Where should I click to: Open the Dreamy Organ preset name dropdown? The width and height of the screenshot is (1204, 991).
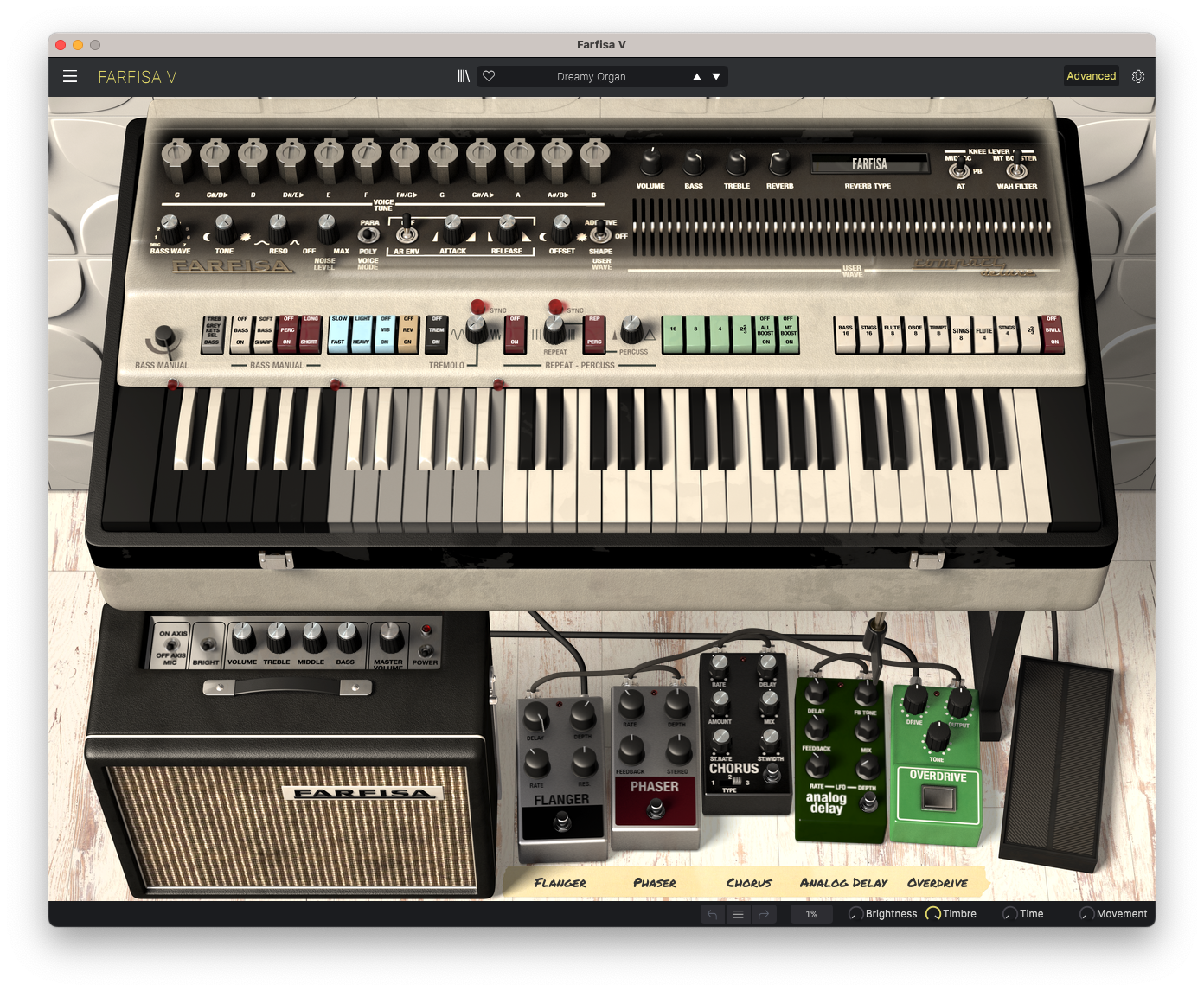[592, 76]
